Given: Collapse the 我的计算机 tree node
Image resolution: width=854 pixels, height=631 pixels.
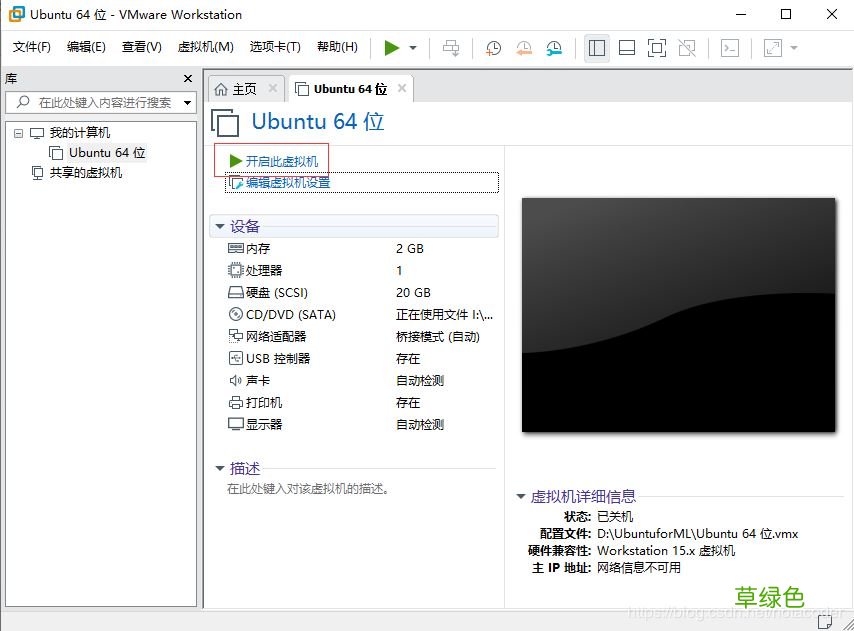Looking at the screenshot, I should 19,133.
